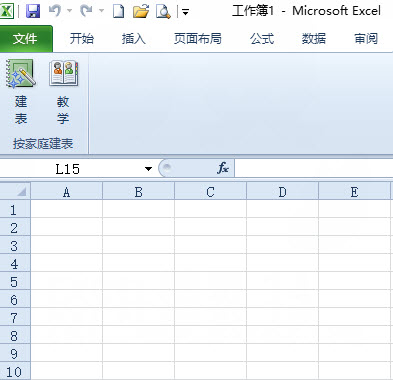The image size is (393, 380).
Task: Select column B header
Action: [138, 192]
